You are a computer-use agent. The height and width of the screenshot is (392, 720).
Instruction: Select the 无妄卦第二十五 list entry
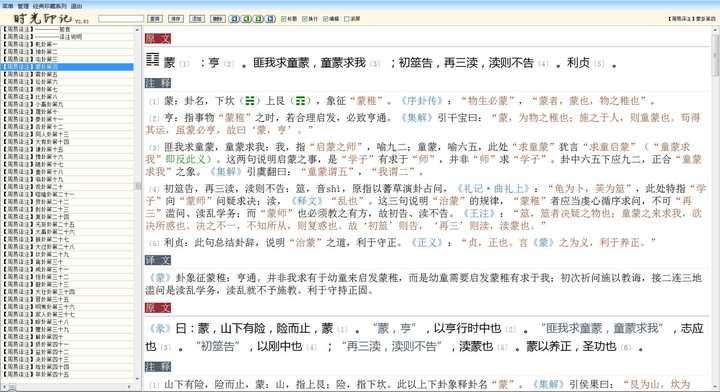pyautogui.click(x=67, y=224)
